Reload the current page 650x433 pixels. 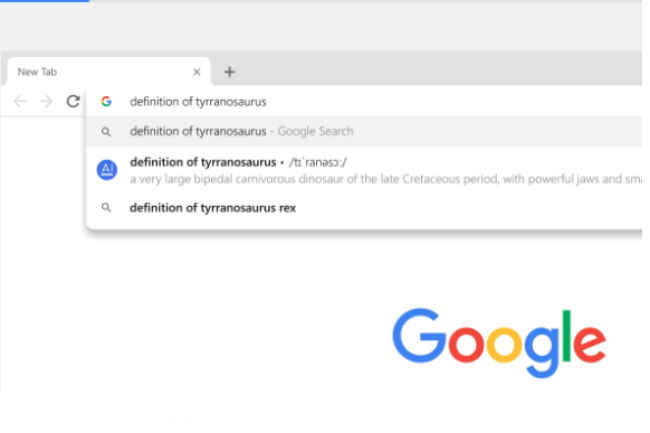73,101
